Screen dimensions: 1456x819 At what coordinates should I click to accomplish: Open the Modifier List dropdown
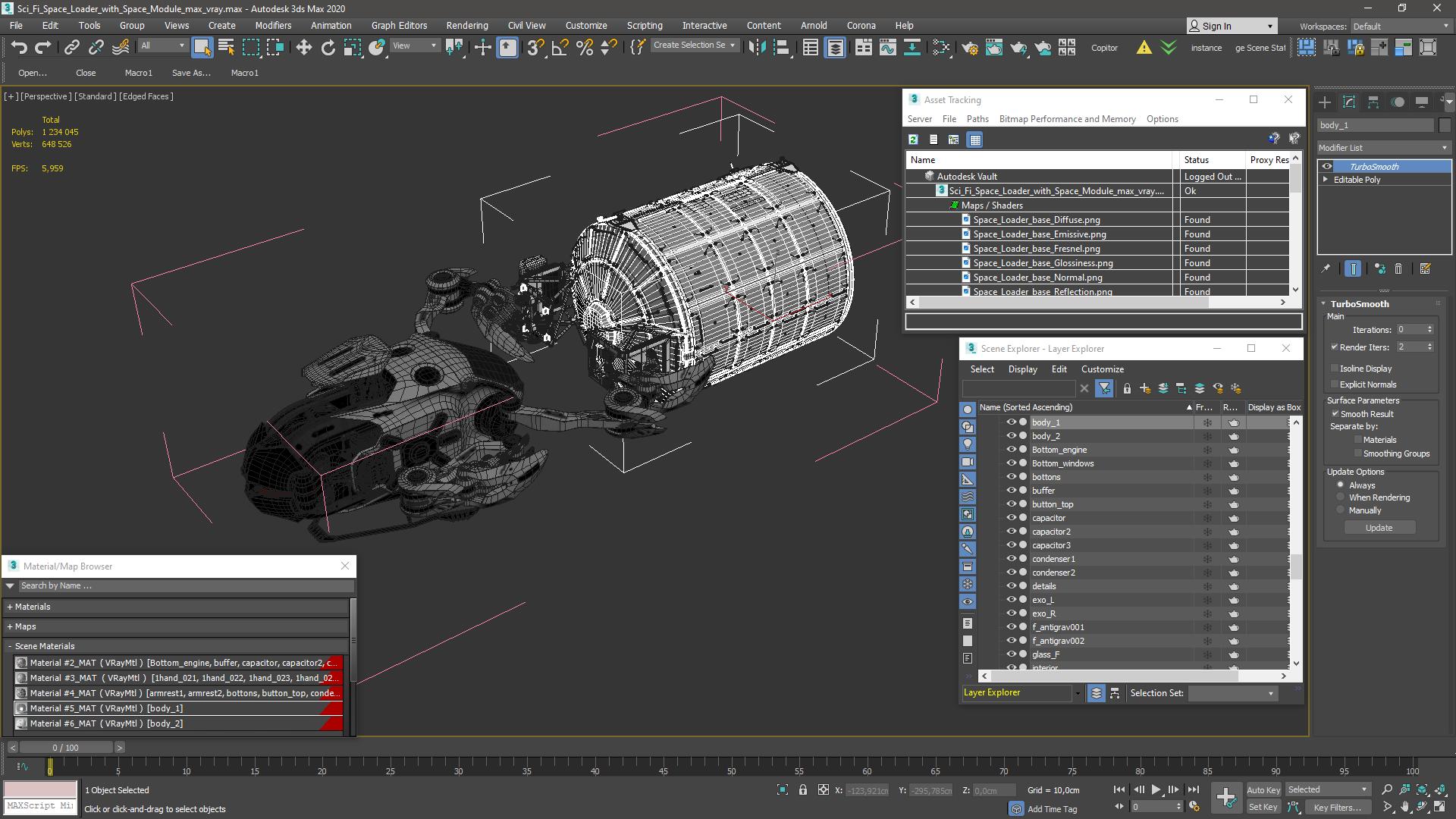click(x=1383, y=148)
